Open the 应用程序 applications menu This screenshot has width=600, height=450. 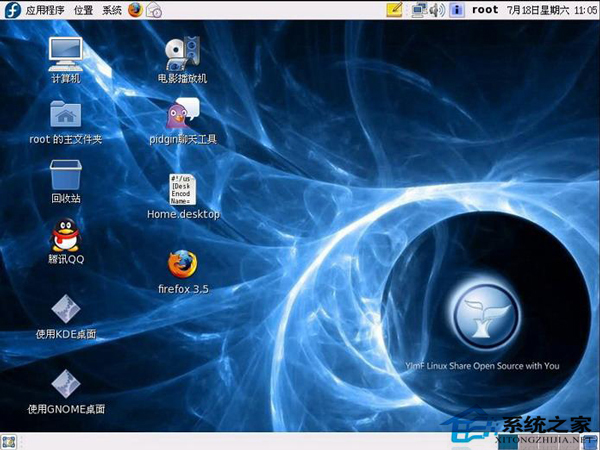coord(45,10)
